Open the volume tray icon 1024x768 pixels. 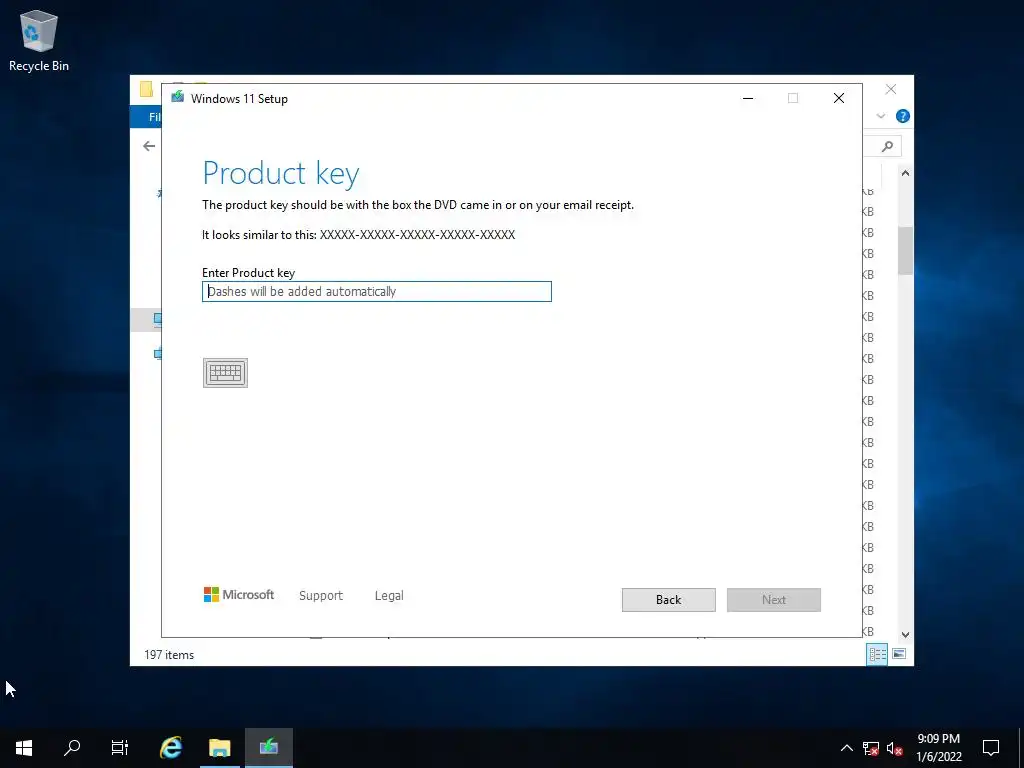[x=895, y=748]
